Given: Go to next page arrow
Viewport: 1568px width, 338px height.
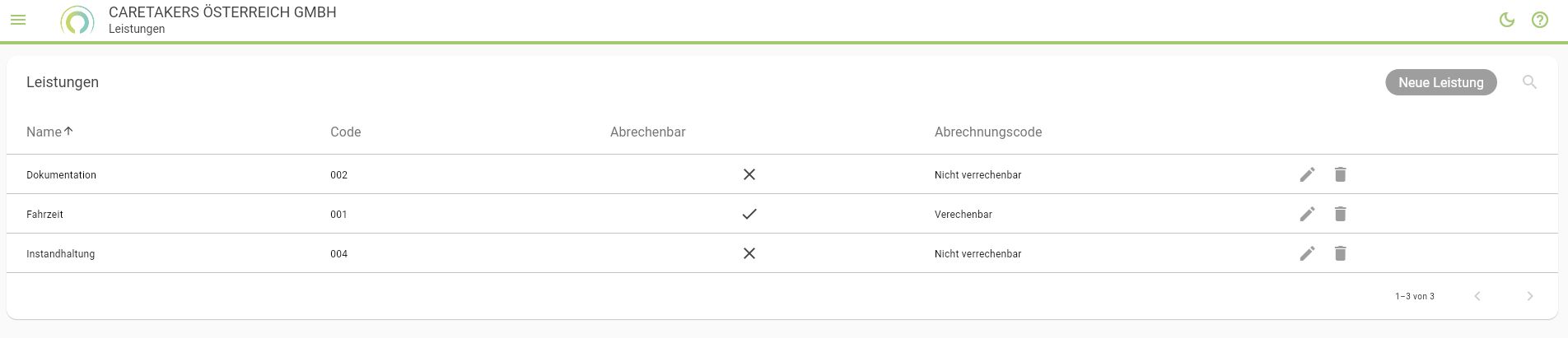Looking at the screenshot, I should 1529,296.
